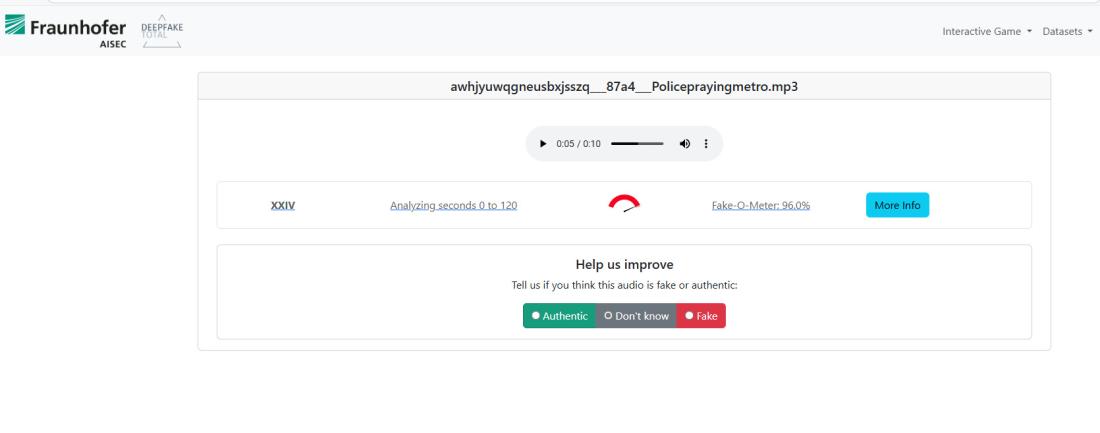1100x433 pixels.
Task: Choose the Don't know option
Action: tap(636, 316)
